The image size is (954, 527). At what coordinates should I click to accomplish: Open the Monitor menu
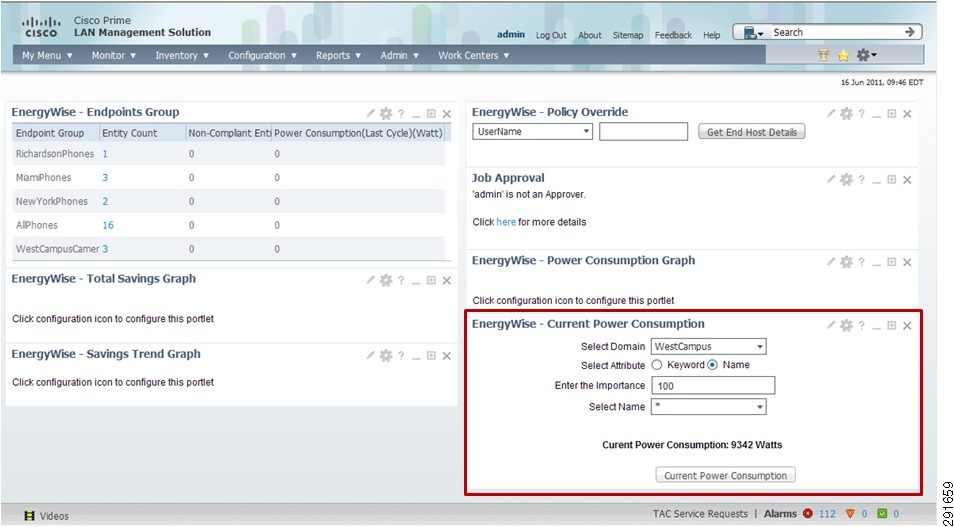114,55
